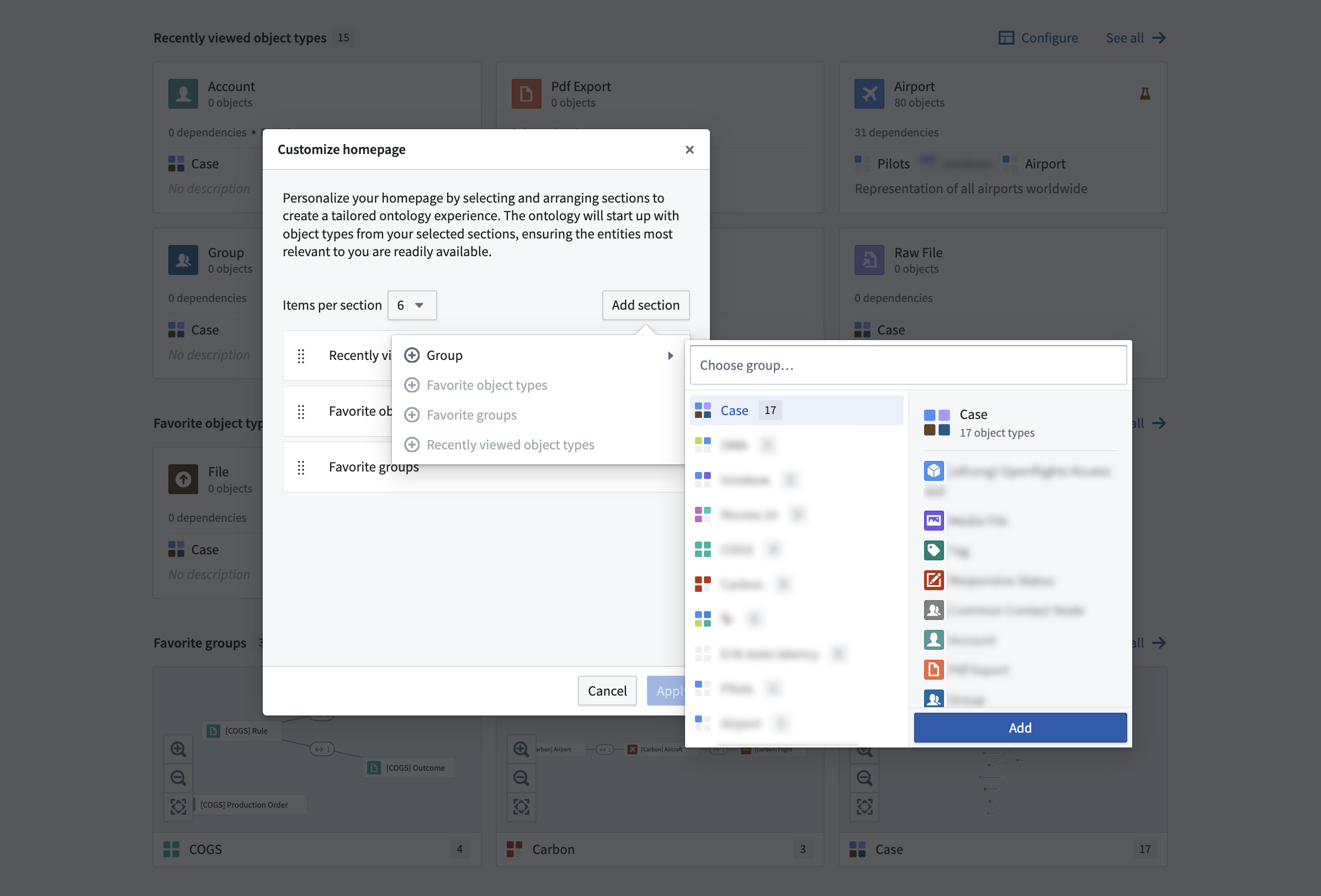This screenshot has width=1321, height=896.
Task: Choose Favorite object types menu entry
Action: point(538,385)
